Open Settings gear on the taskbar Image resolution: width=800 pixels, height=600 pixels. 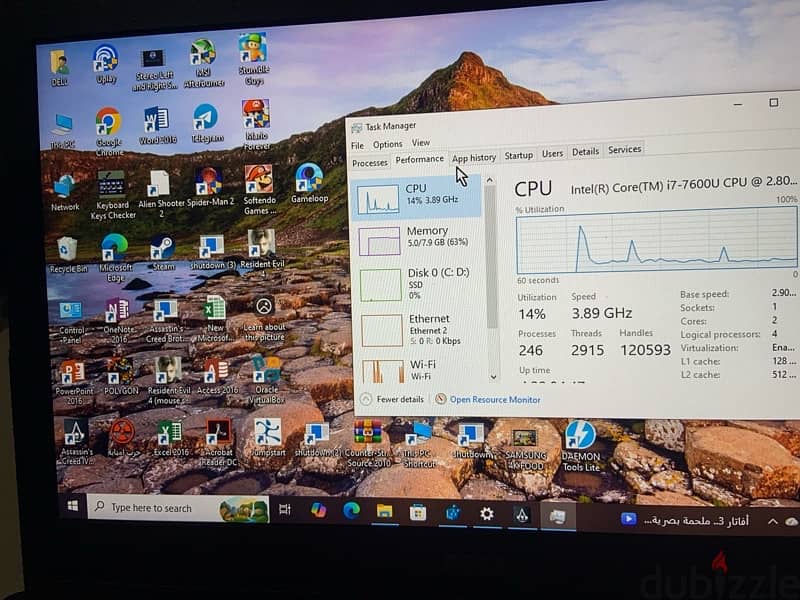tap(487, 514)
